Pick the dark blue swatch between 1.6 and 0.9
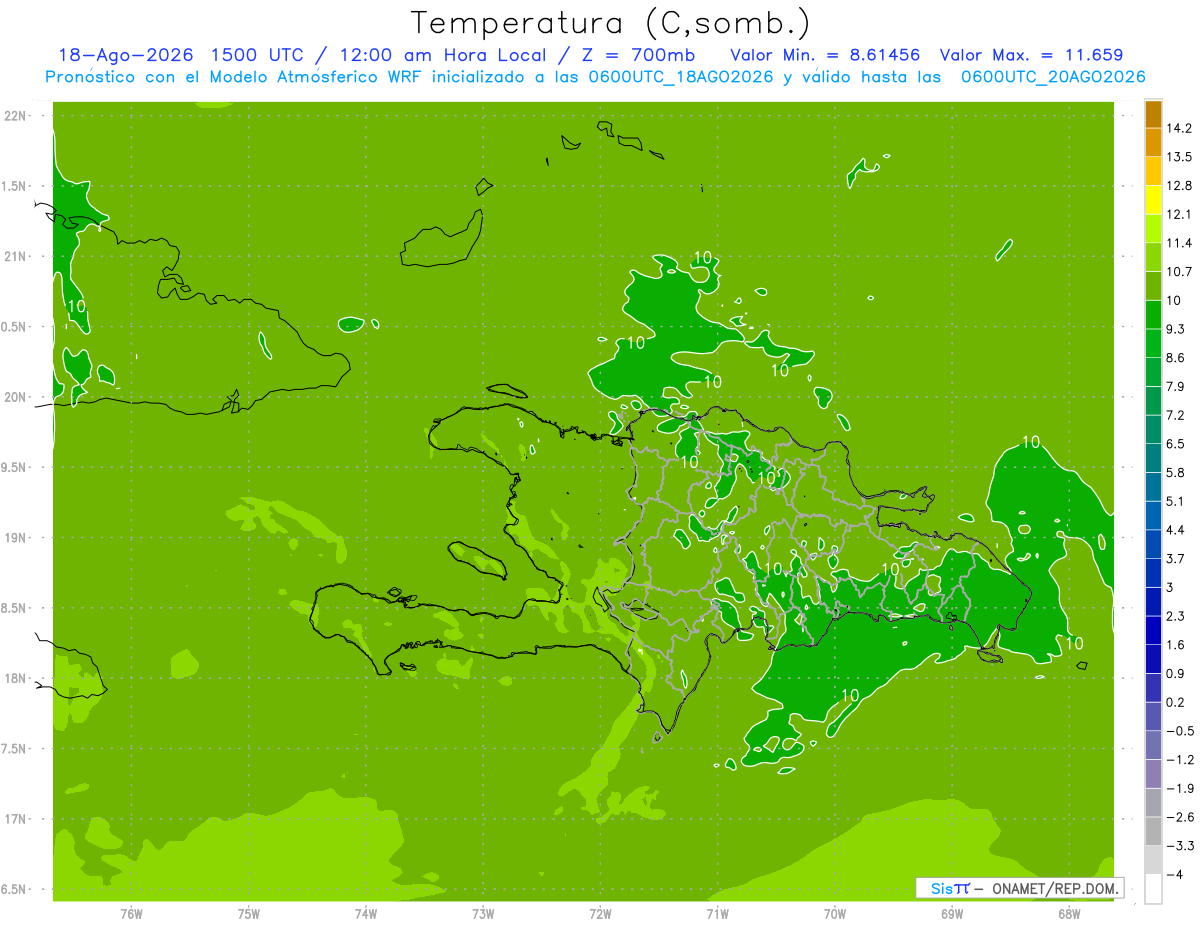1200x927 pixels. point(1153,659)
